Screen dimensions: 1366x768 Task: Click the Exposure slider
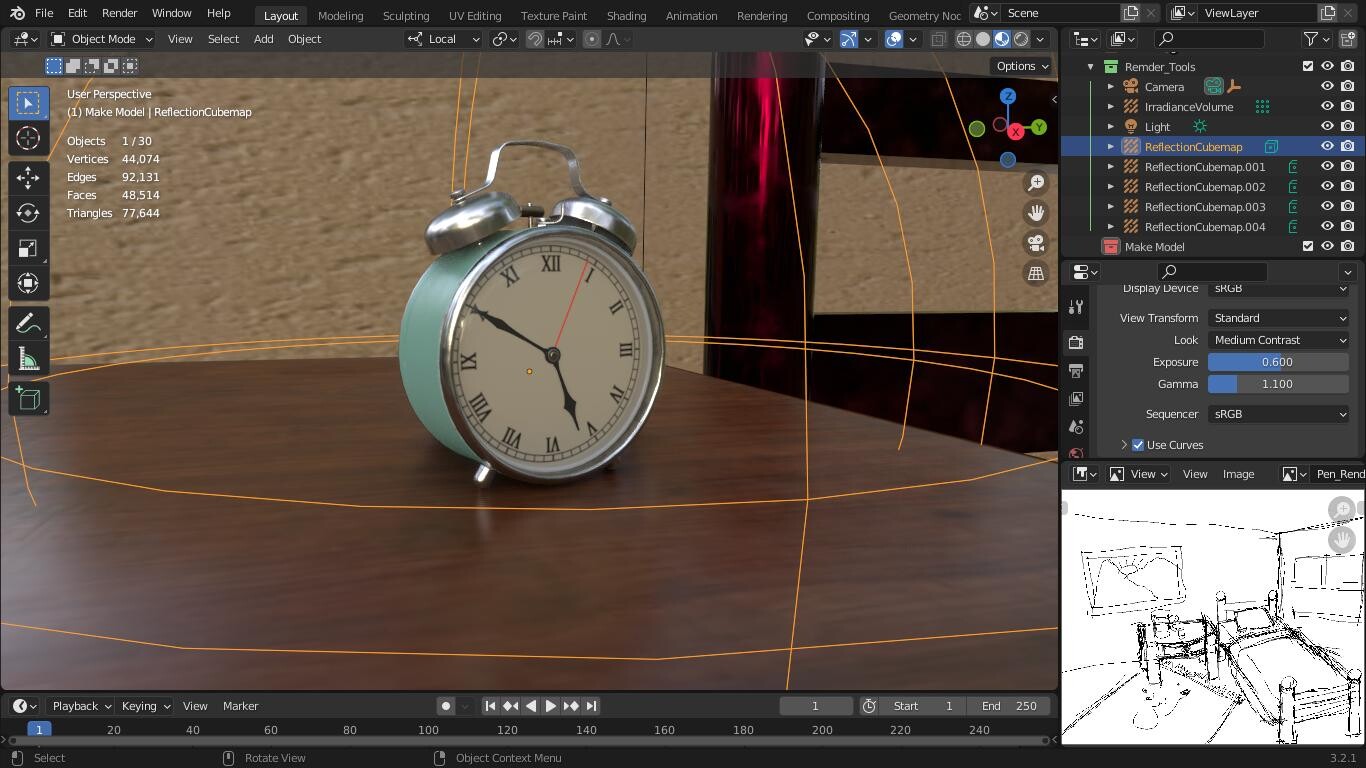pos(1277,362)
